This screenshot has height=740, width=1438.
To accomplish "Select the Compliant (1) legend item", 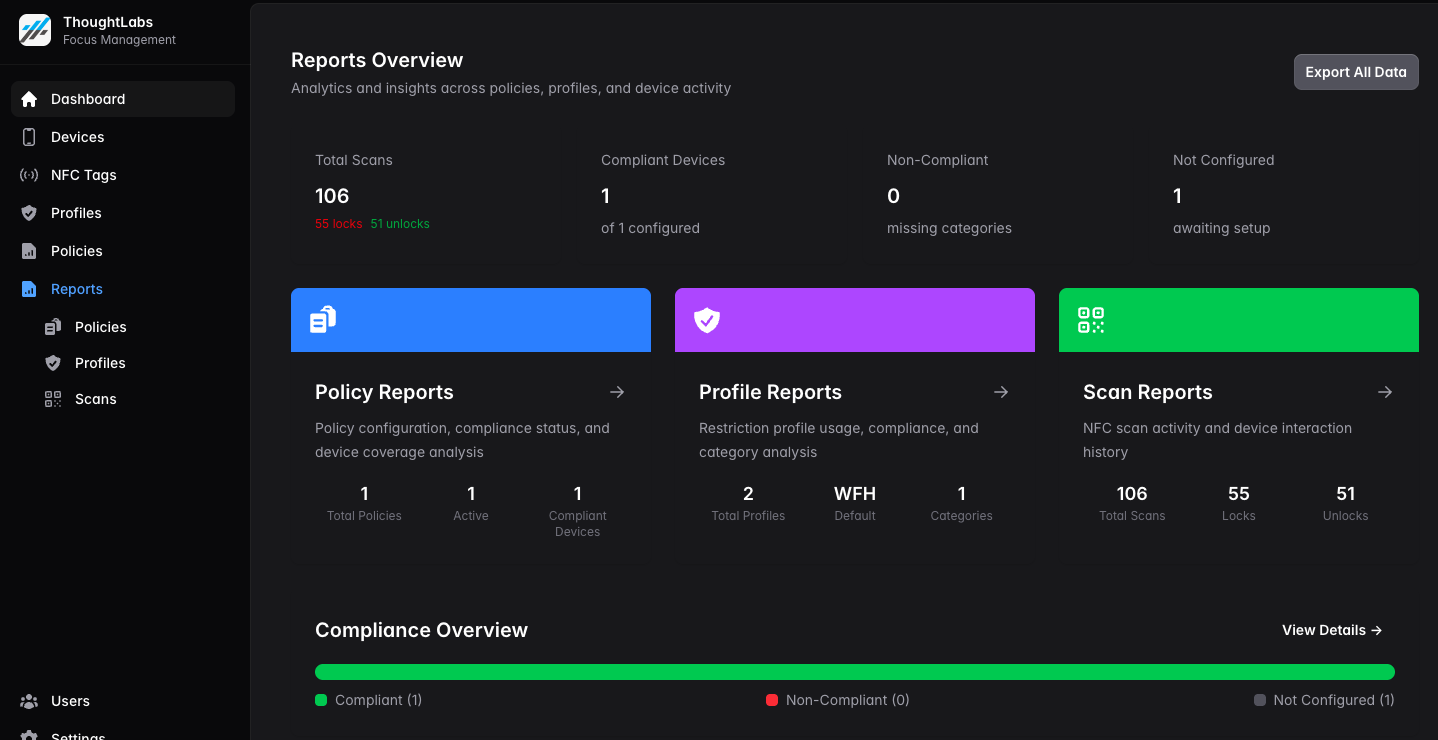I will coord(368,700).
